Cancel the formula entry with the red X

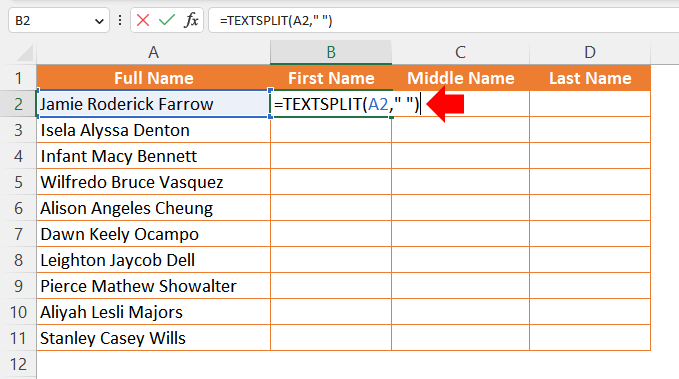pyautogui.click(x=143, y=20)
